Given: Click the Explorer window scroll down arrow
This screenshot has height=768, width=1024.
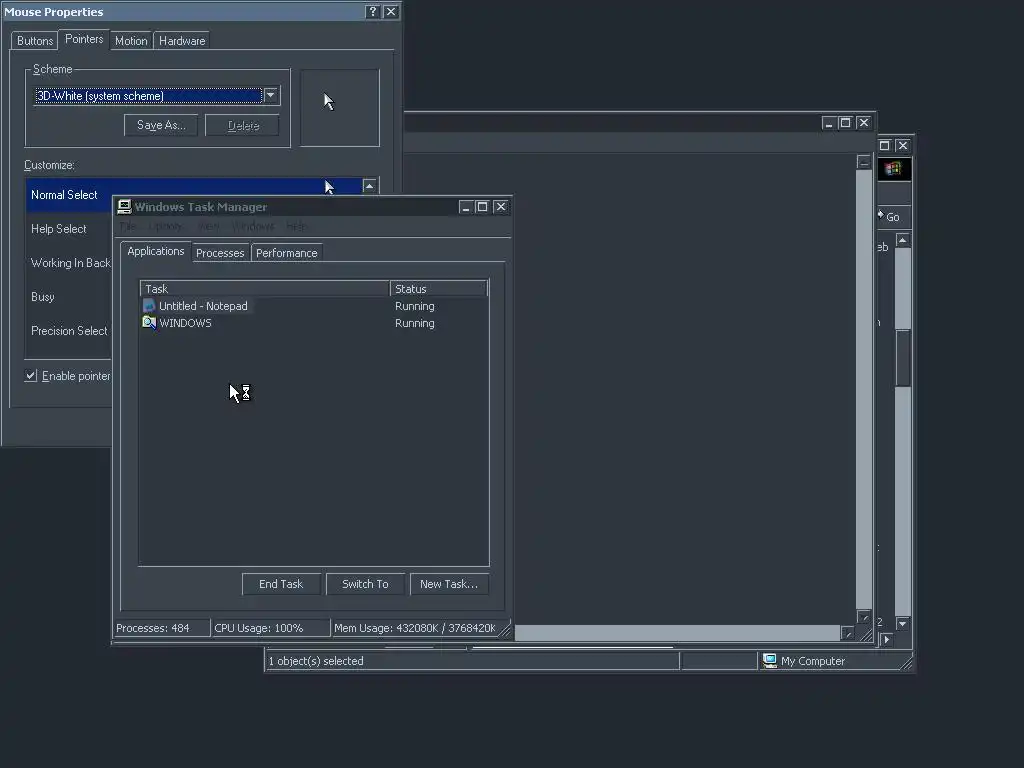Looking at the screenshot, I should [903, 624].
